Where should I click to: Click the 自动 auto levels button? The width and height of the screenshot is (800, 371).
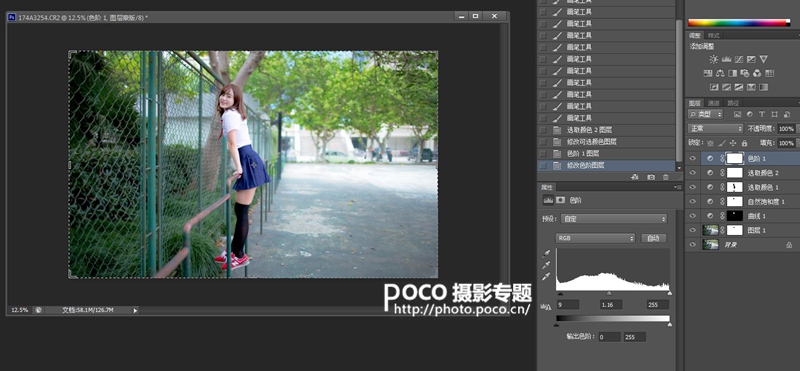653,238
